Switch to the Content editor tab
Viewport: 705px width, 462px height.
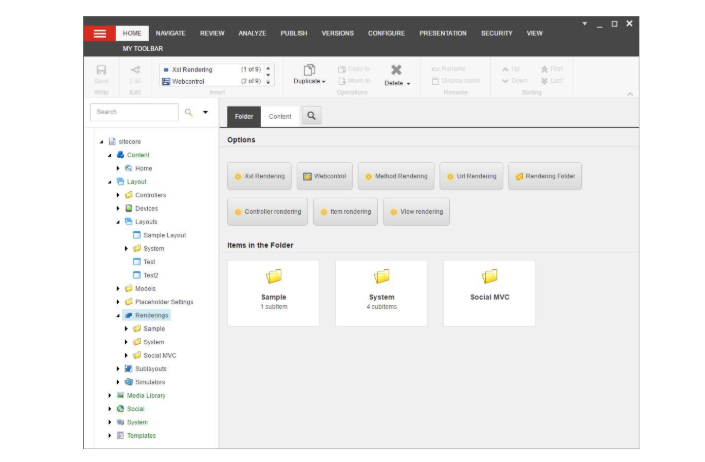click(x=280, y=116)
